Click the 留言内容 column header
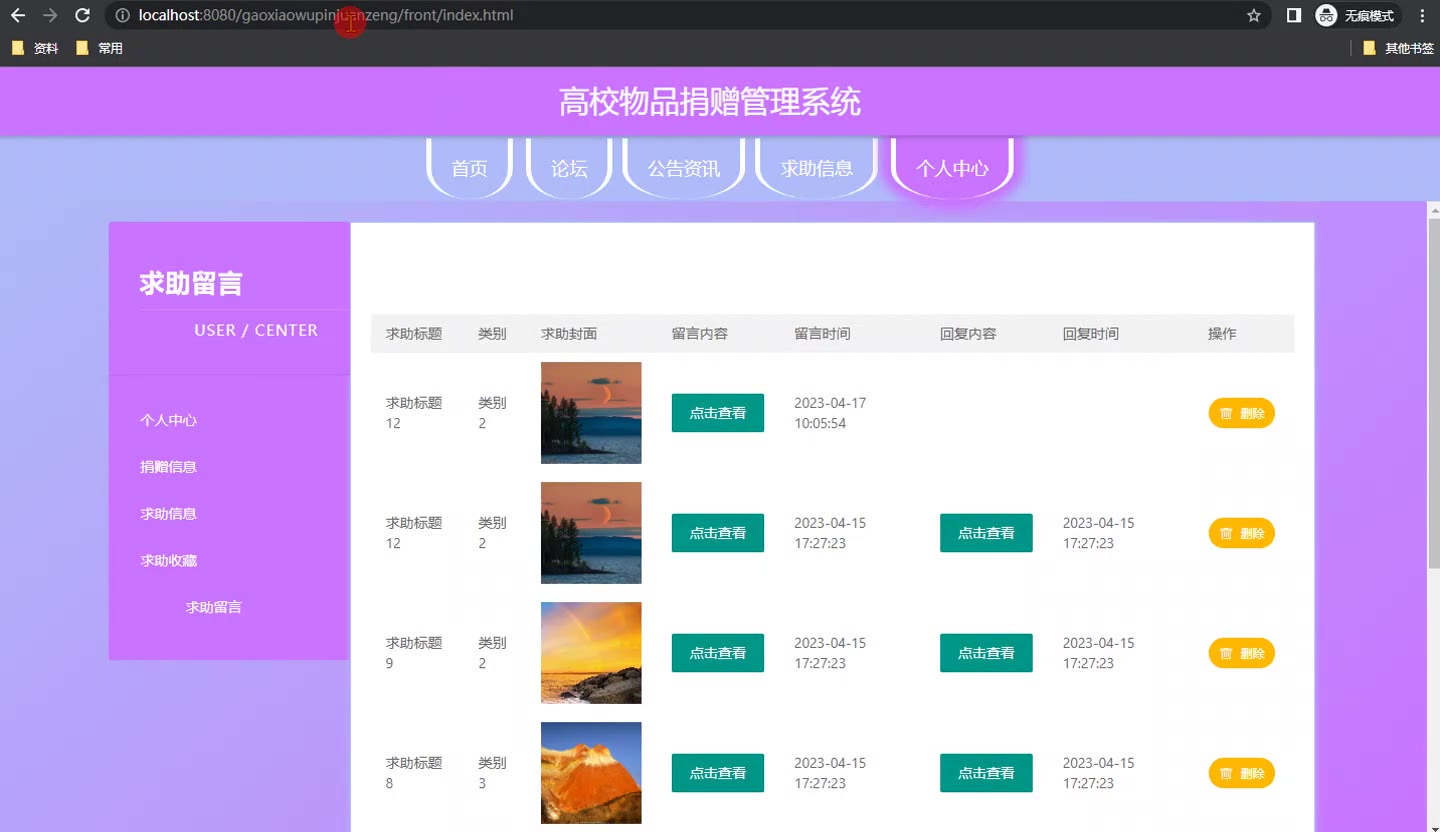Image resolution: width=1440 pixels, height=832 pixels. (x=700, y=334)
